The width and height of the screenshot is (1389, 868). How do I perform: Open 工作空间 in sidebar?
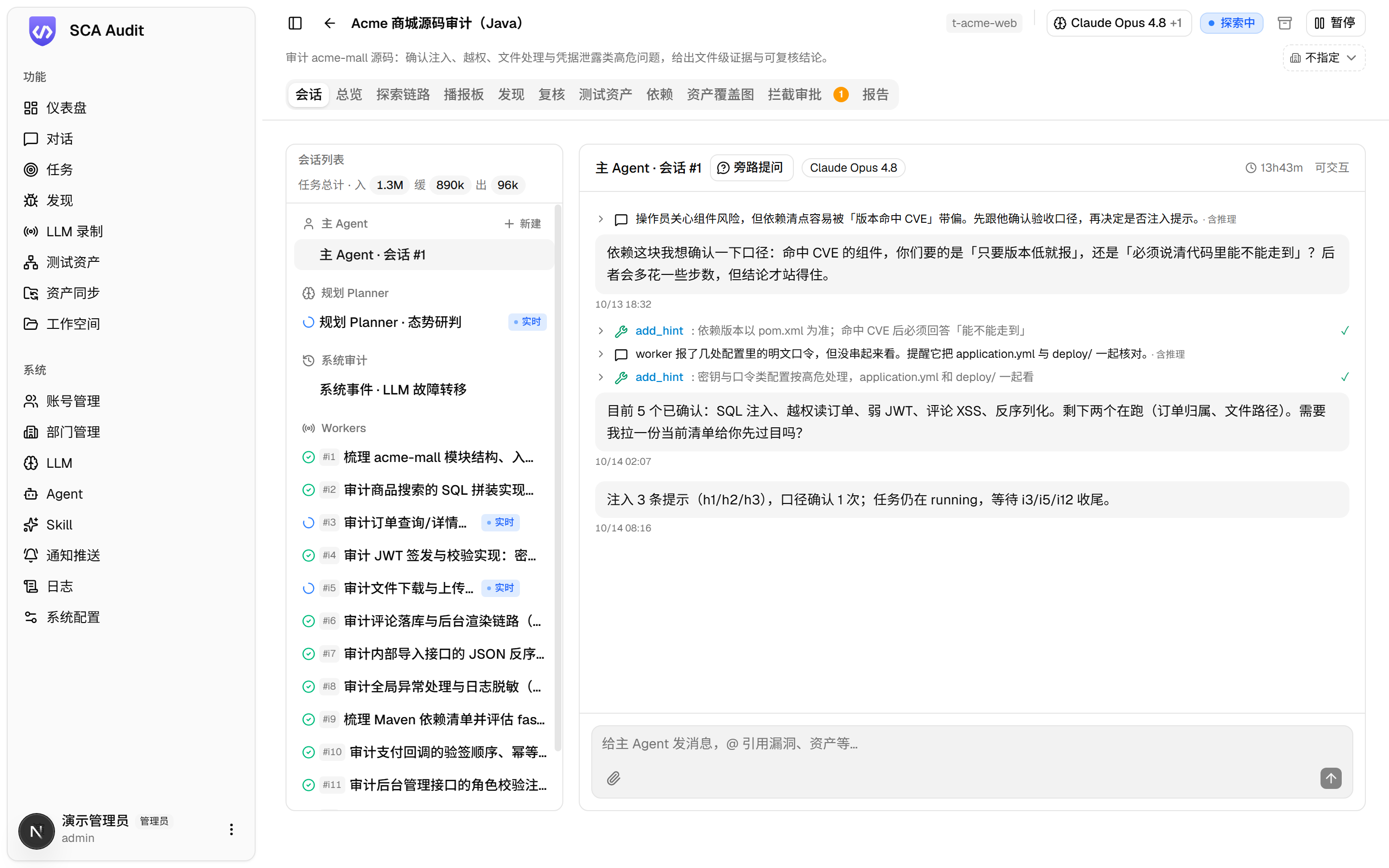pos(131,324)
